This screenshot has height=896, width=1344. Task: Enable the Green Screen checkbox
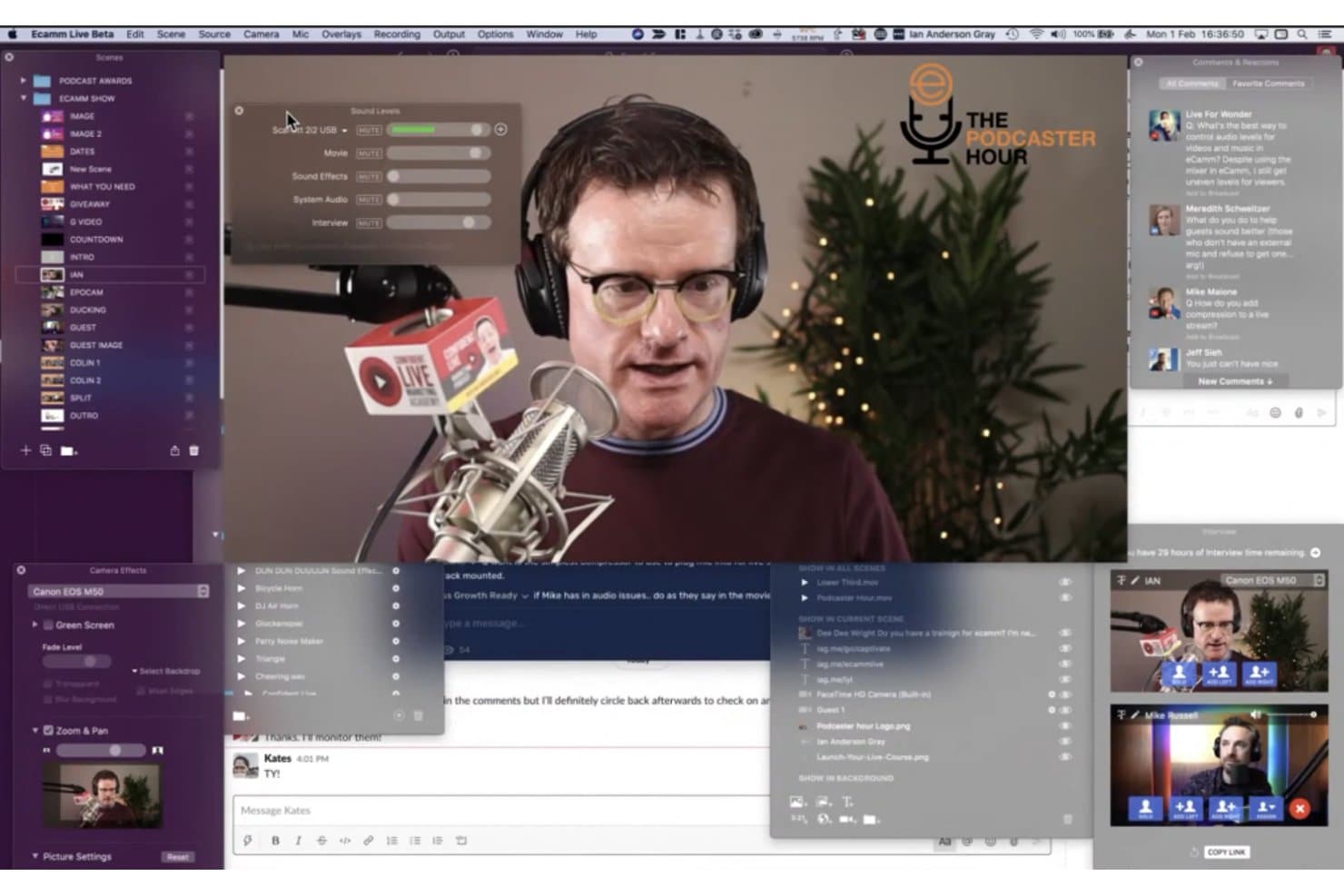pyautogui.click(x=48, y=625)
